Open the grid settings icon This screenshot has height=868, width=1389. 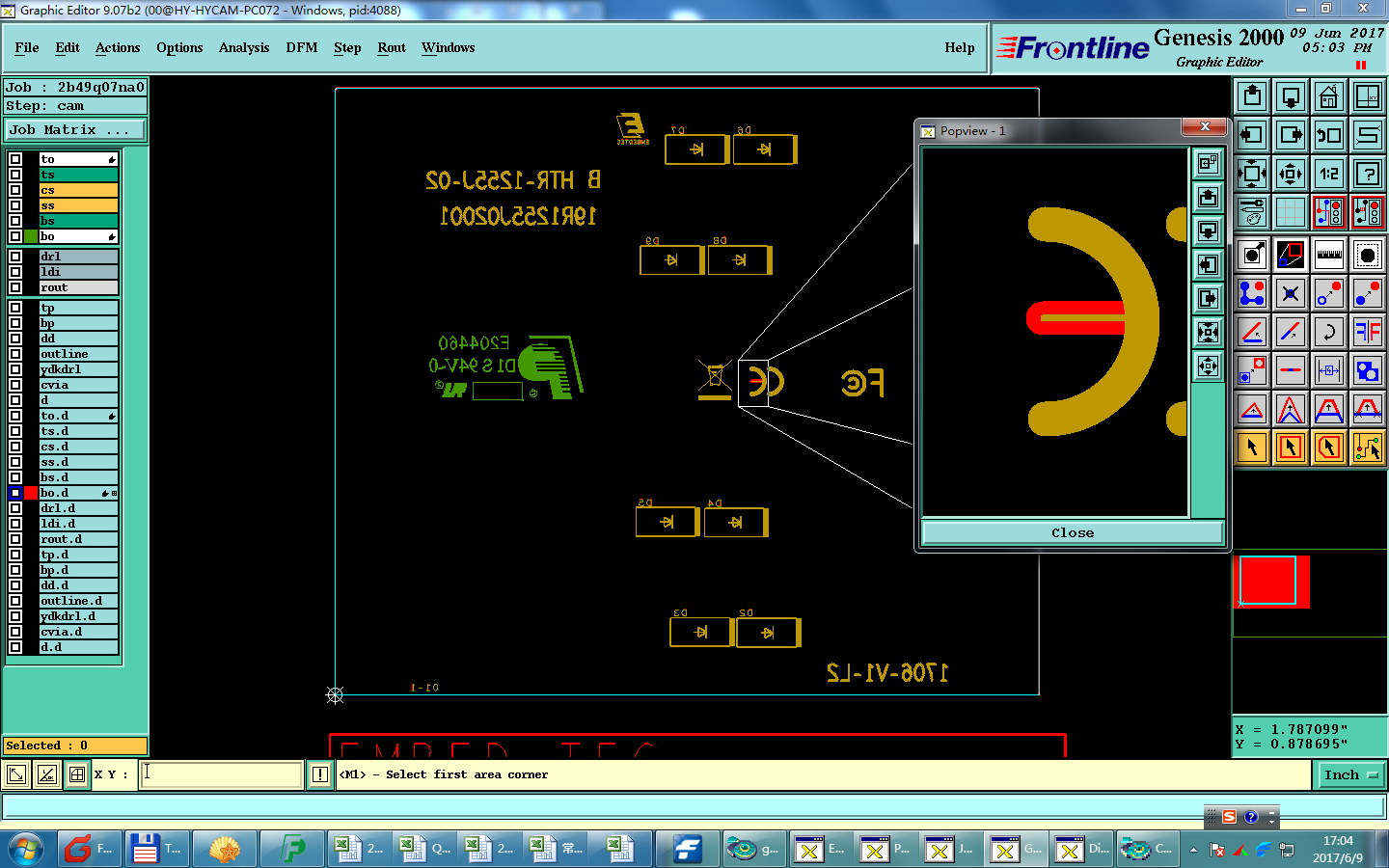coord(1291,212)
